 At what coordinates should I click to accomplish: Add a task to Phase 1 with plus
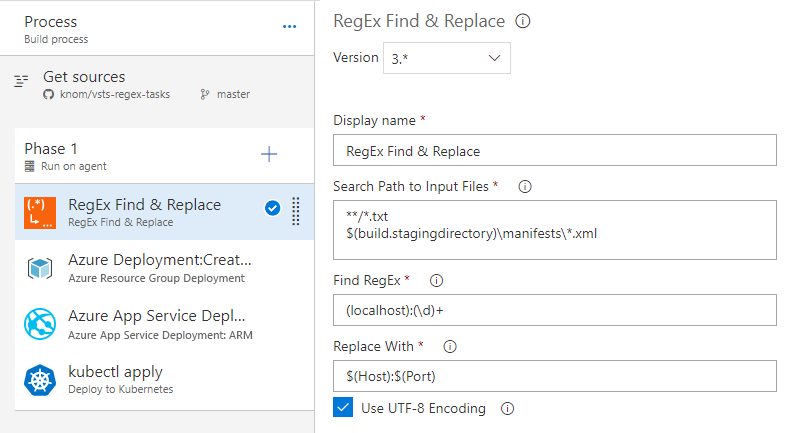tap(268, 154)
